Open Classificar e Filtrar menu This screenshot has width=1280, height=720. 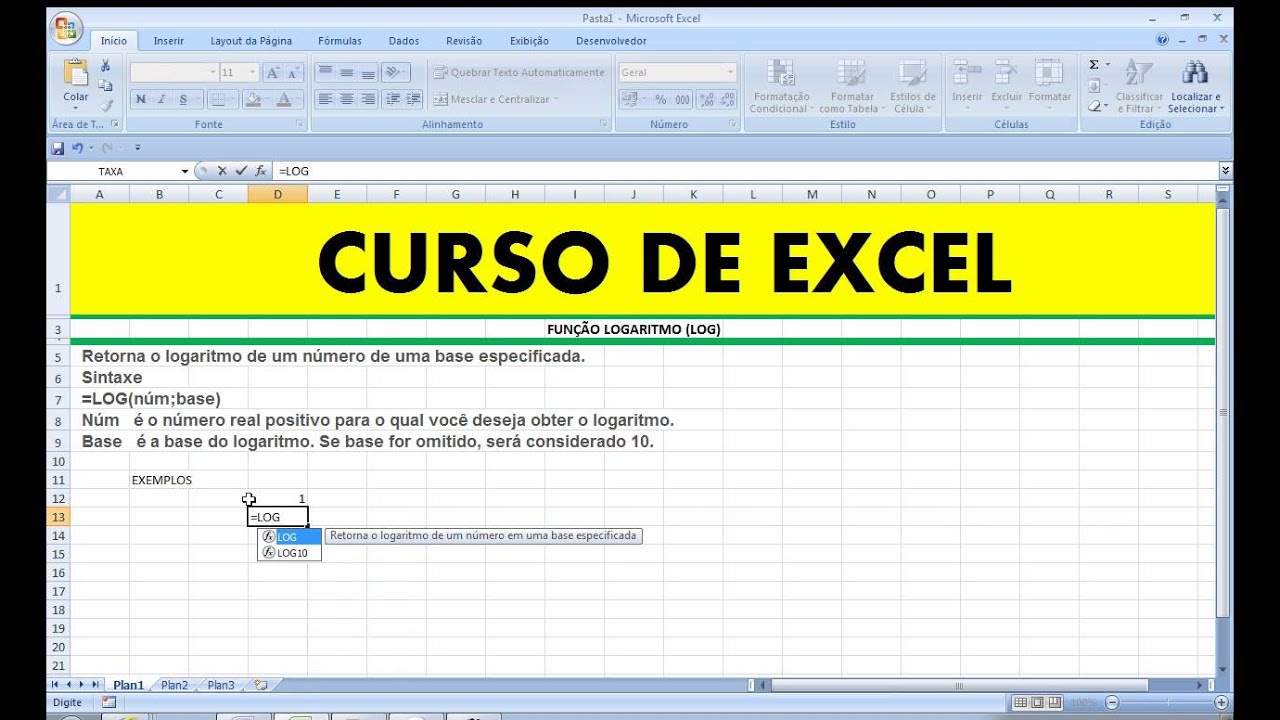[x=1139, y=86]
